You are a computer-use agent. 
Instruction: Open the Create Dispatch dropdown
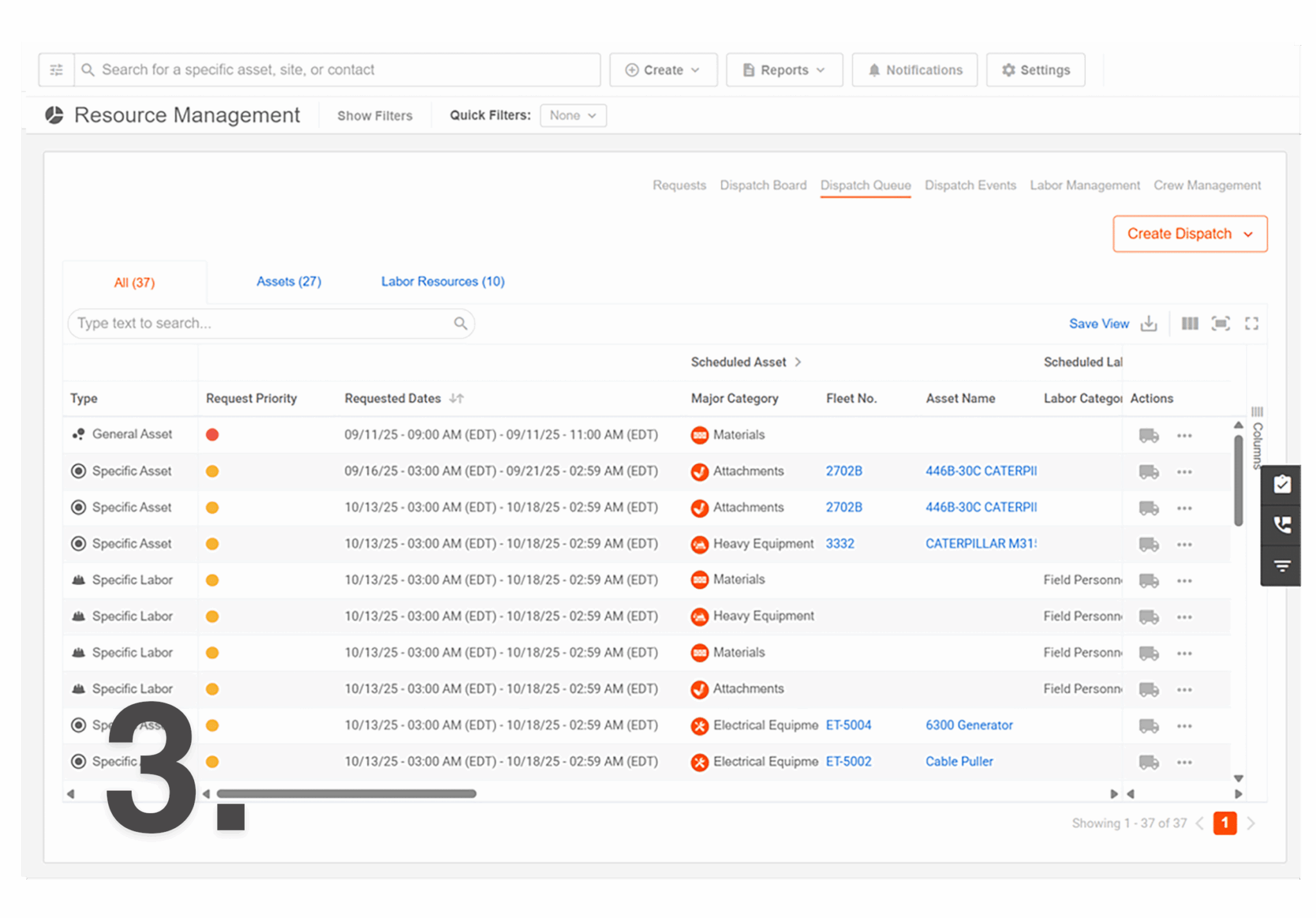[x=1189, y=233]
